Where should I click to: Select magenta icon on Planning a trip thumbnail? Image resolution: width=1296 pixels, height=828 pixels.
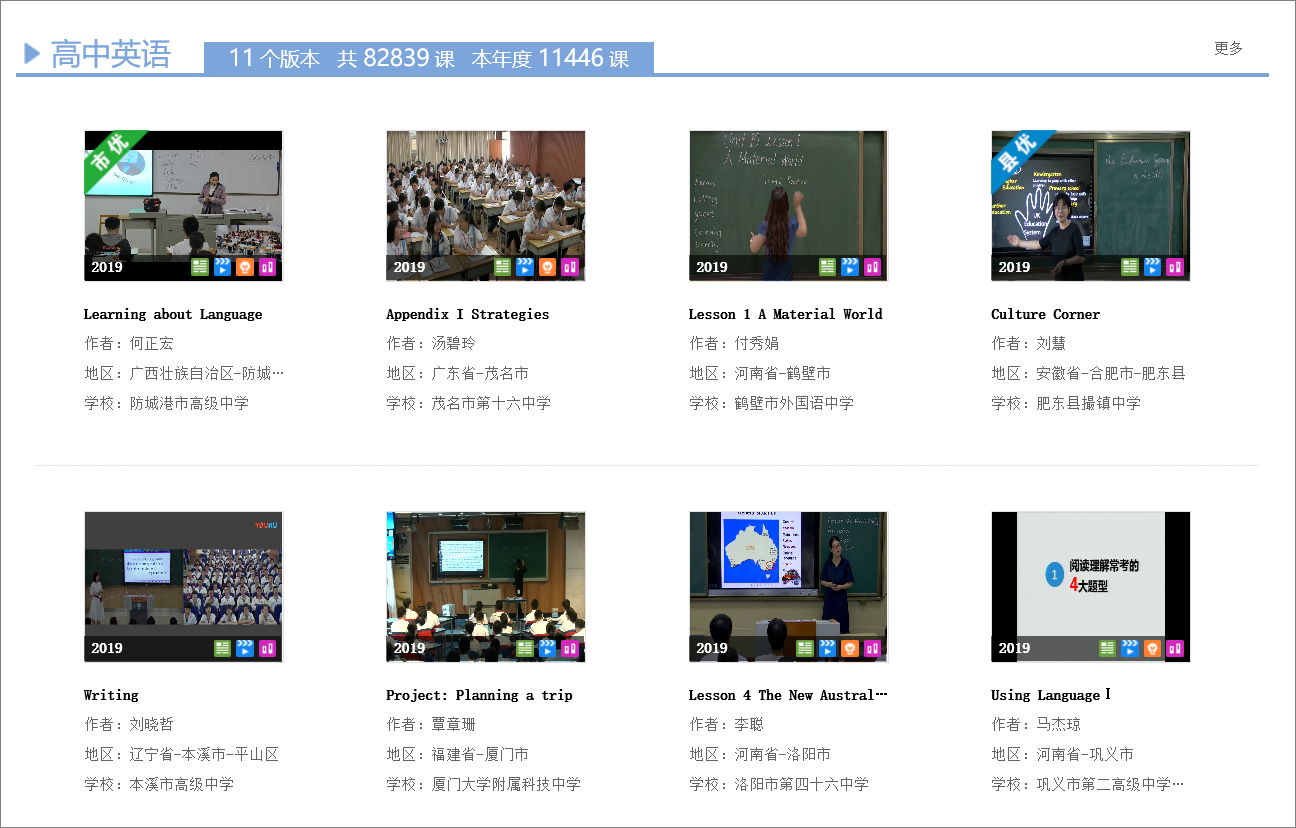tap(569, 648)
